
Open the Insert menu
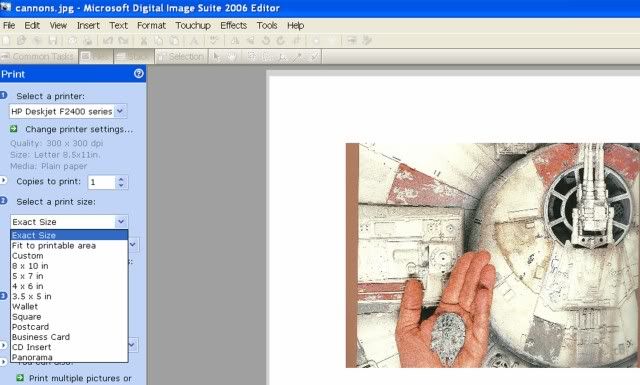pyautogui.click(x=88, y=25)
